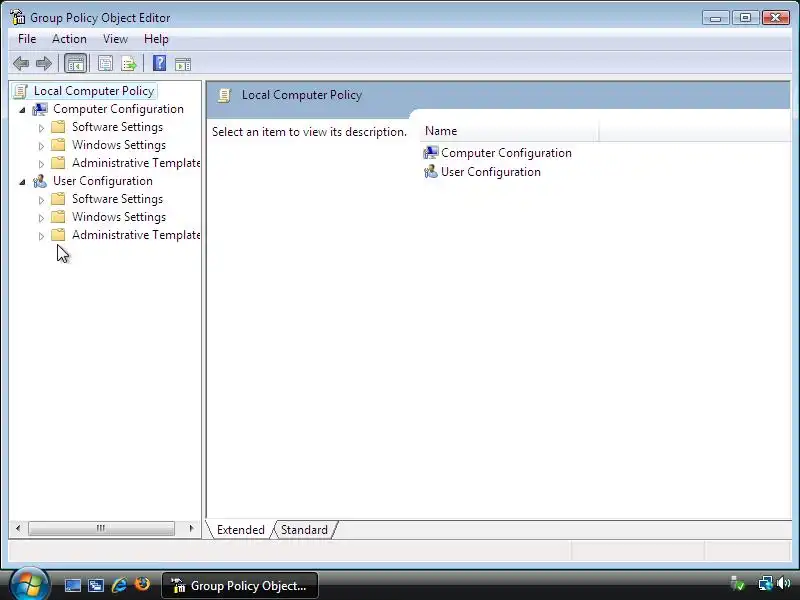Minimize the Group Policy Object Editor window
The height and width of the screenshot is (600, 800).
[x=716, y=18]
